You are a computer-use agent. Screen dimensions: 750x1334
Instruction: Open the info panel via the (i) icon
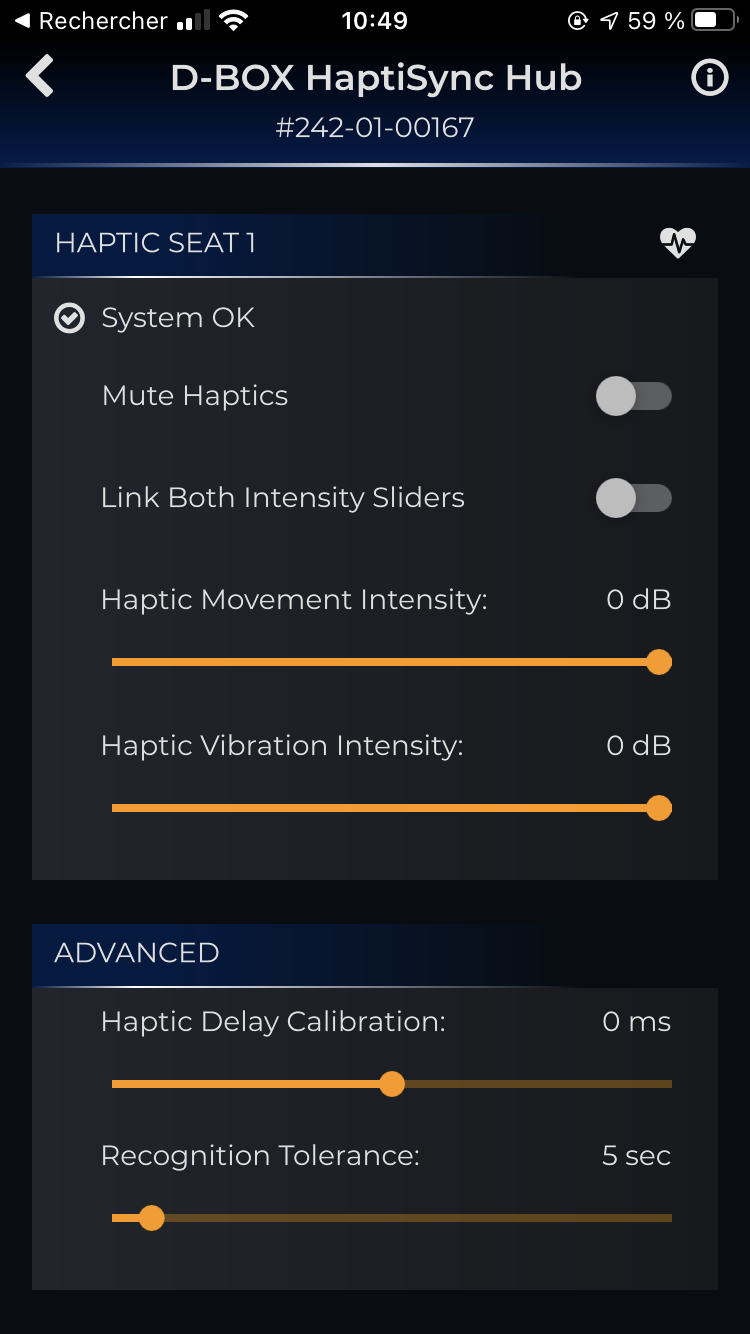coord(709,77)
